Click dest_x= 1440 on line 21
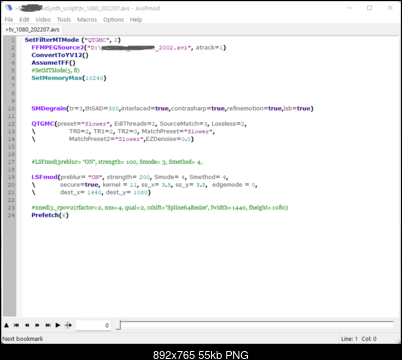 [x=81, y=192]
